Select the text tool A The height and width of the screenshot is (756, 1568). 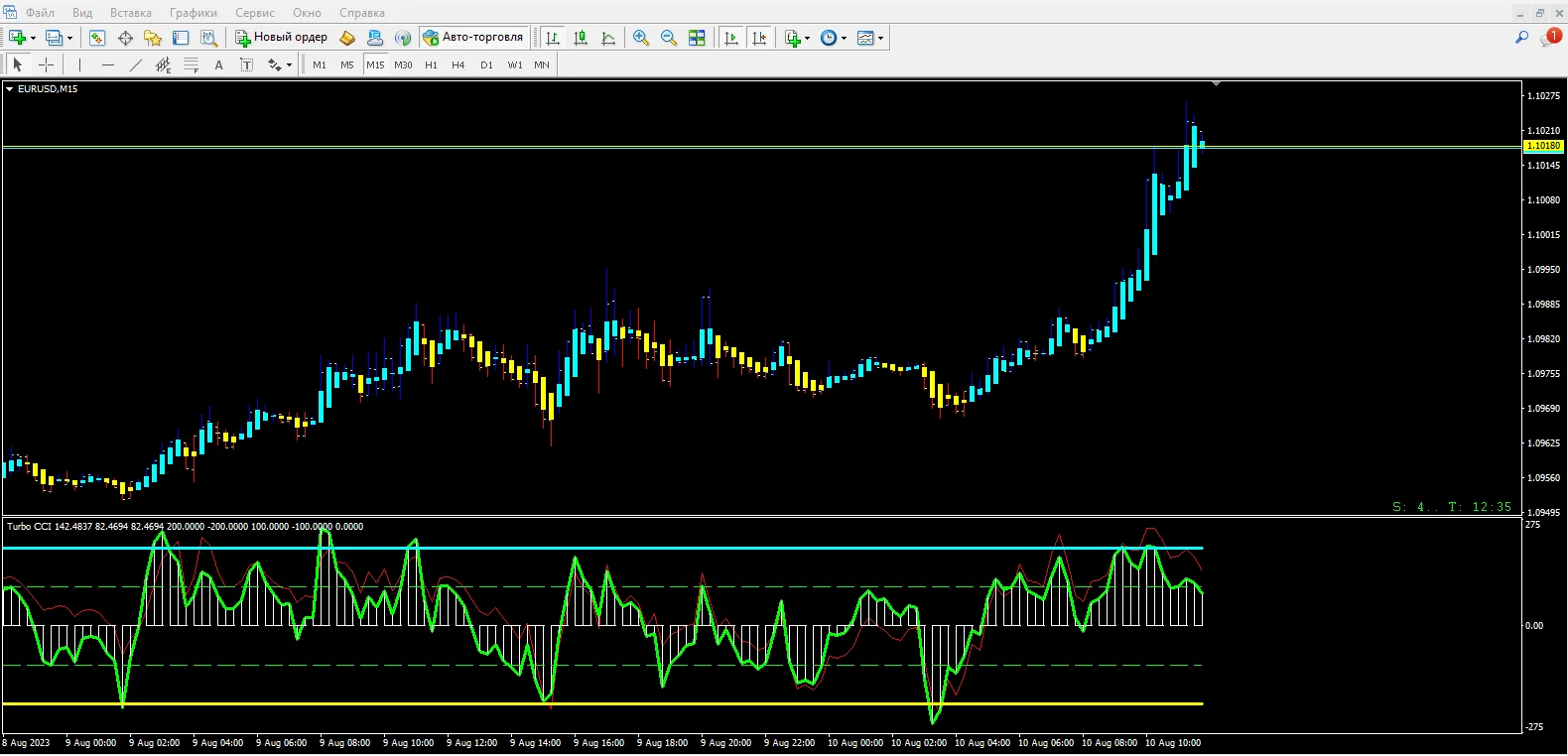(x=218, y=64)
